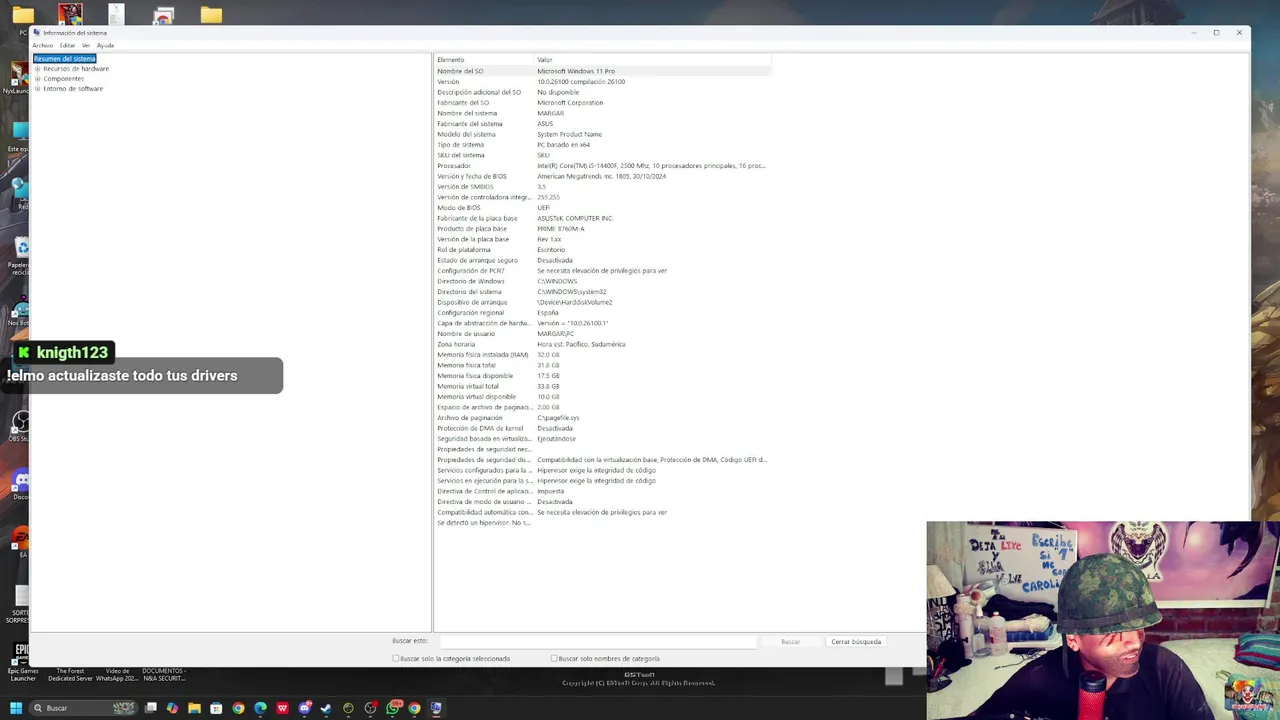Select 'Configuración regional' row
Screen dimensions: 1280x720
(602, 313)
